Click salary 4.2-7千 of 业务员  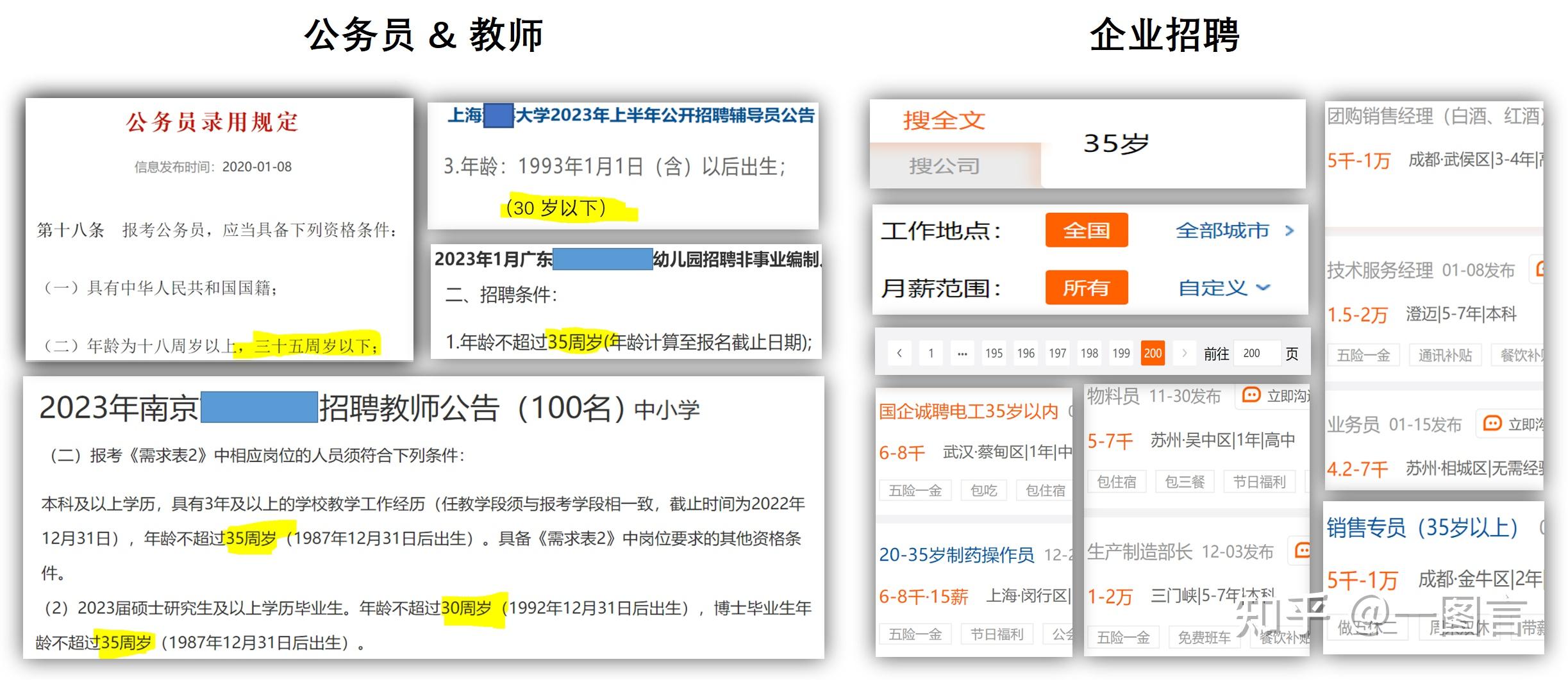click(x=1357, y=469)
